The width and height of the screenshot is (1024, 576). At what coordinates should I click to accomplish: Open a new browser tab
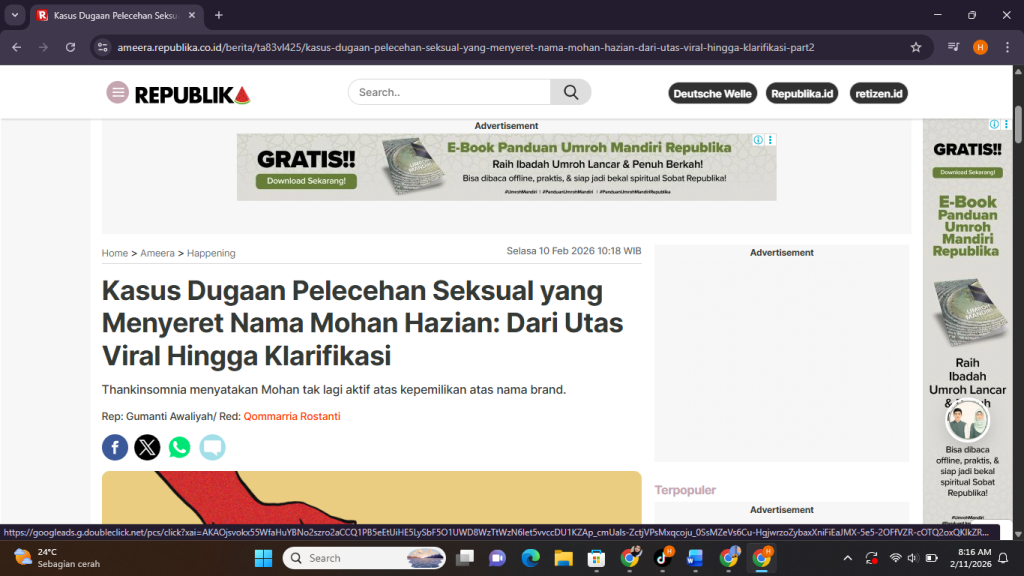219,15
